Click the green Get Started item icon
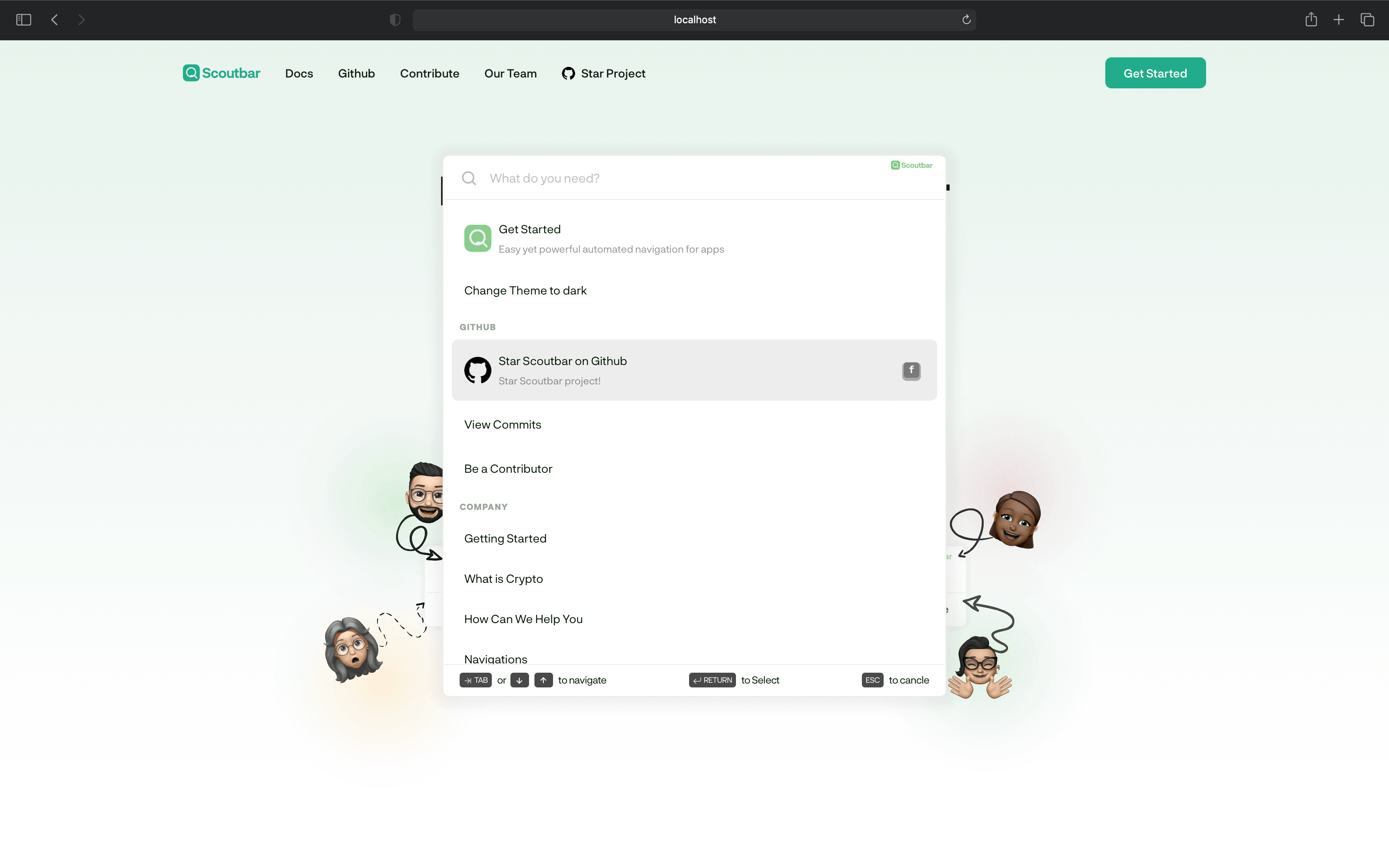The image size is (1389, 868). pyautogui.click(x=477, y=238)
